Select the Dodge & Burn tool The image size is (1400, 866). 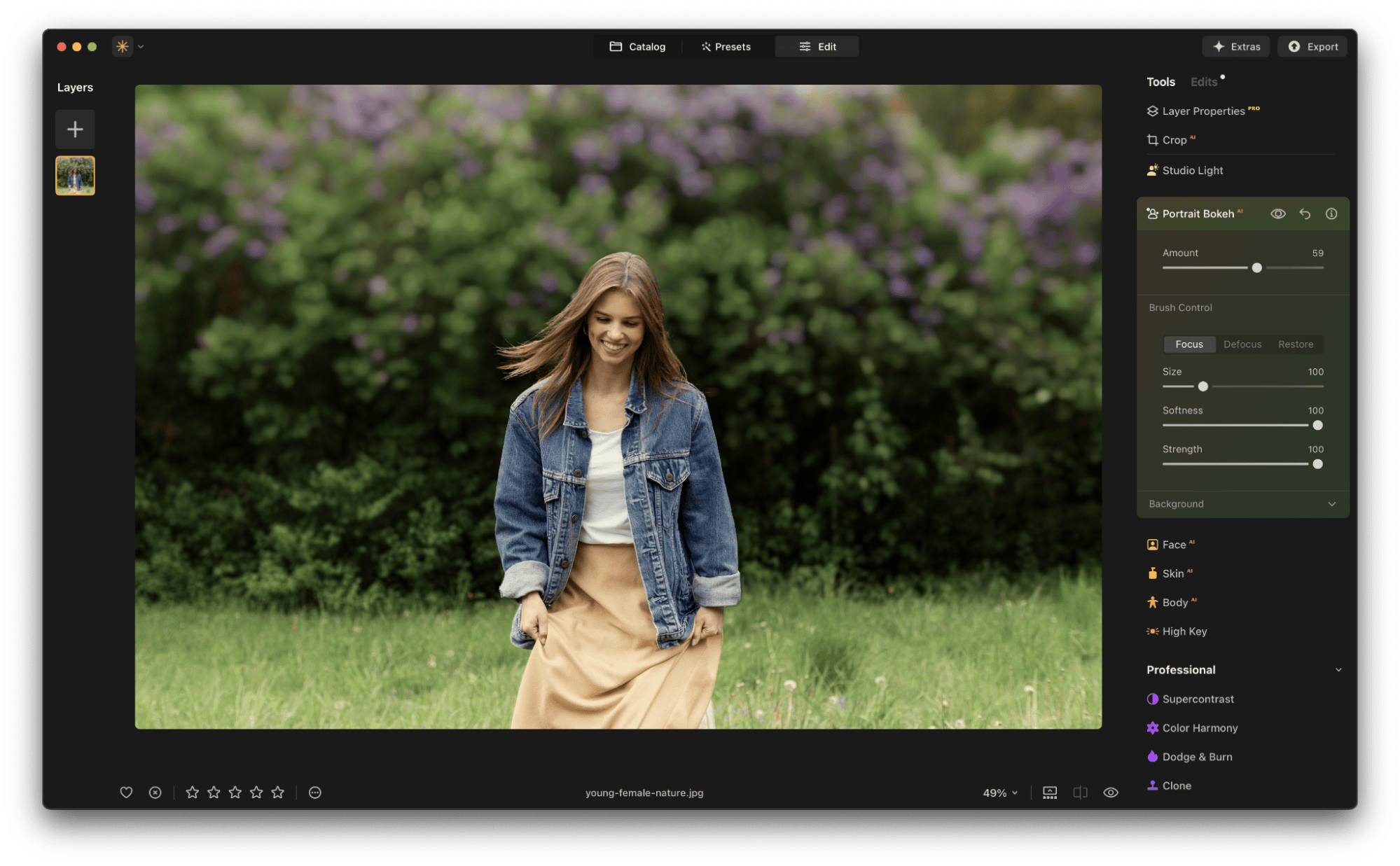pos(1195,757)
